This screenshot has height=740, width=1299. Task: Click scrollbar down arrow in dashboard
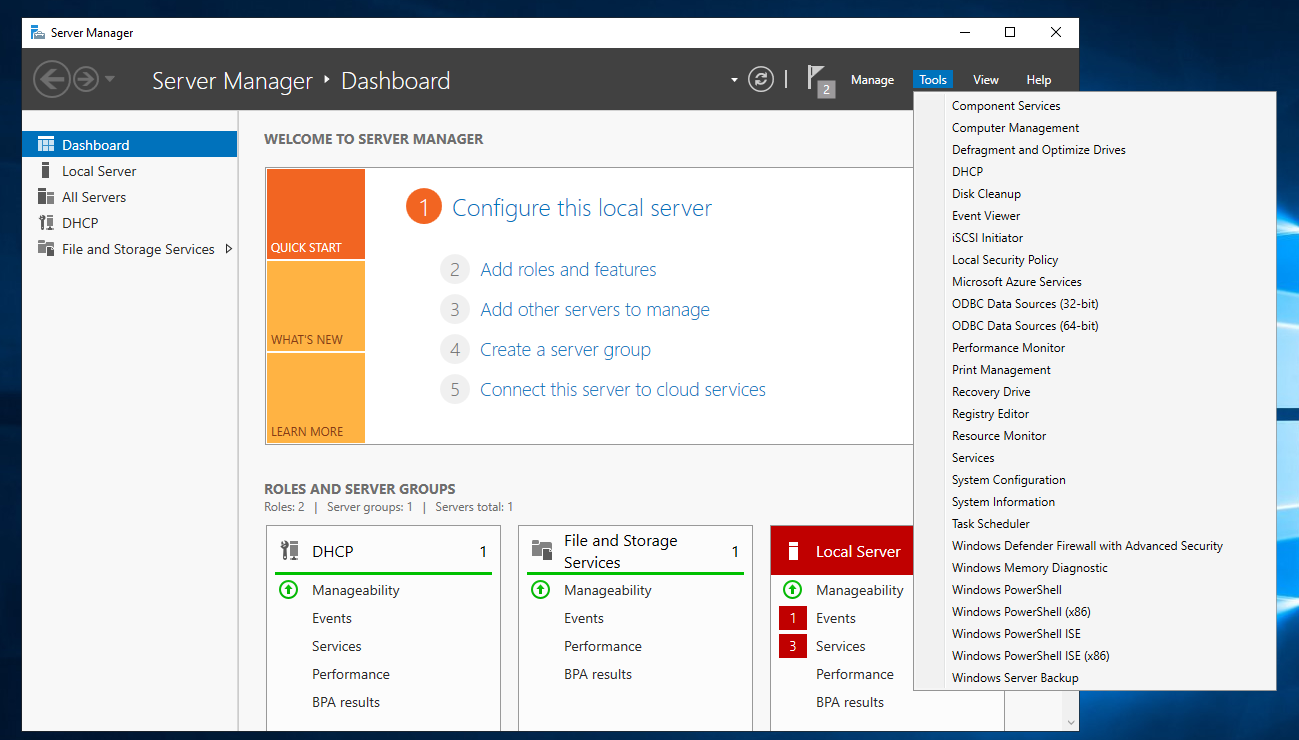tap(1071, 722)
